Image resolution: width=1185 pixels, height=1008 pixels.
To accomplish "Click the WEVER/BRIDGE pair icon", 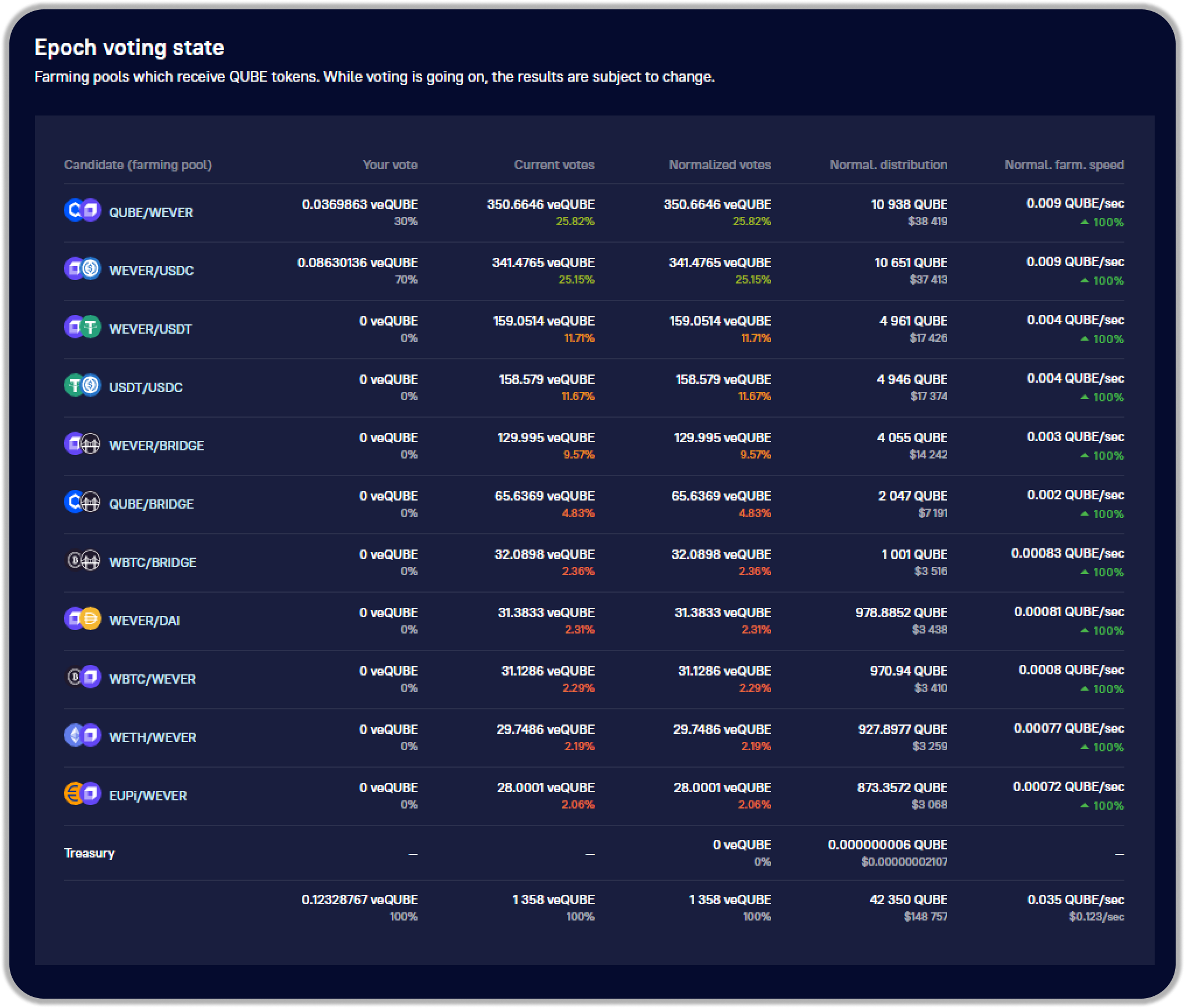I will click(x=82, y=444).
